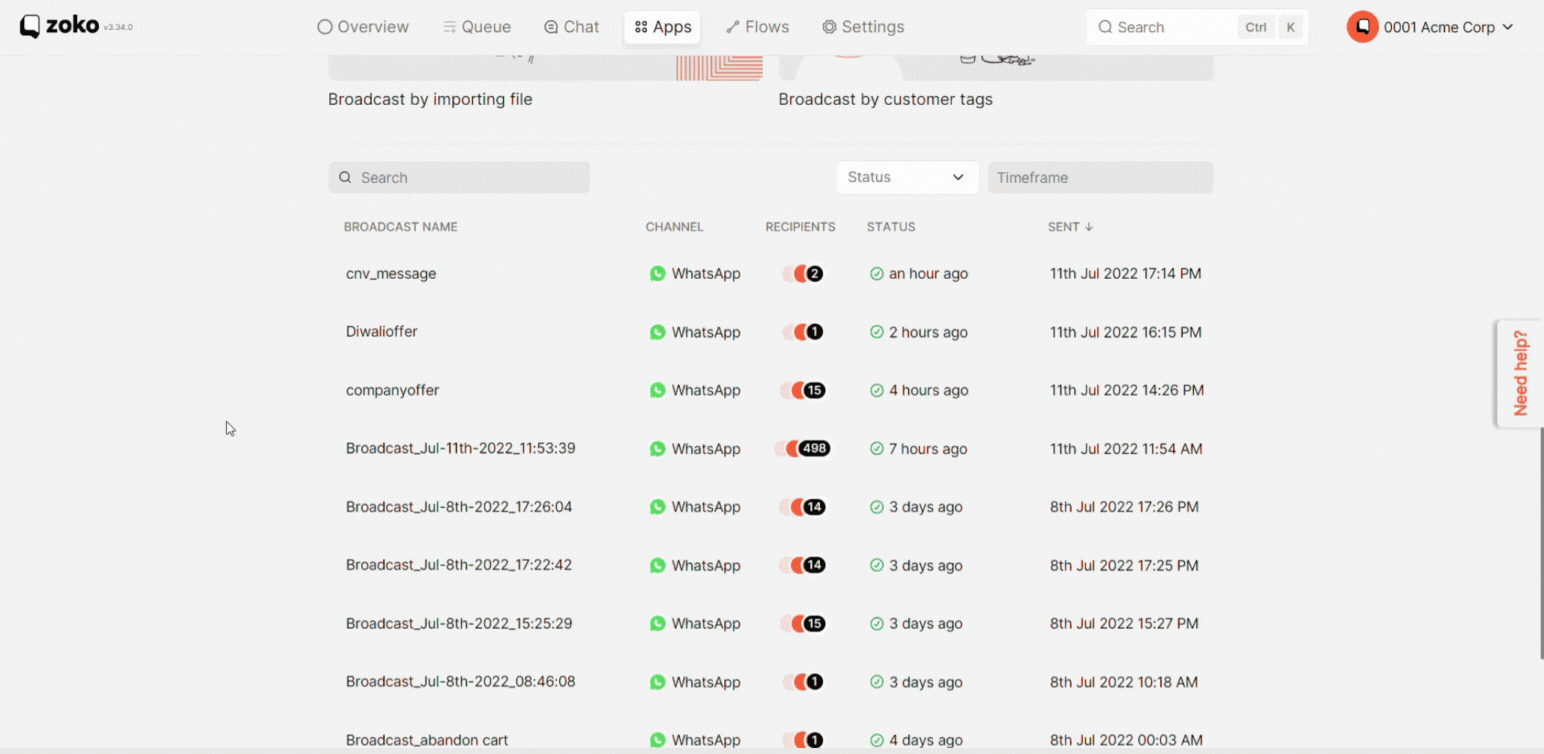This screenshot has width=1544, height=754.
Task: Click status check icon for Broadcast_Jul-8th-2022_17:26:04
Action: click(x=876, y=507)
